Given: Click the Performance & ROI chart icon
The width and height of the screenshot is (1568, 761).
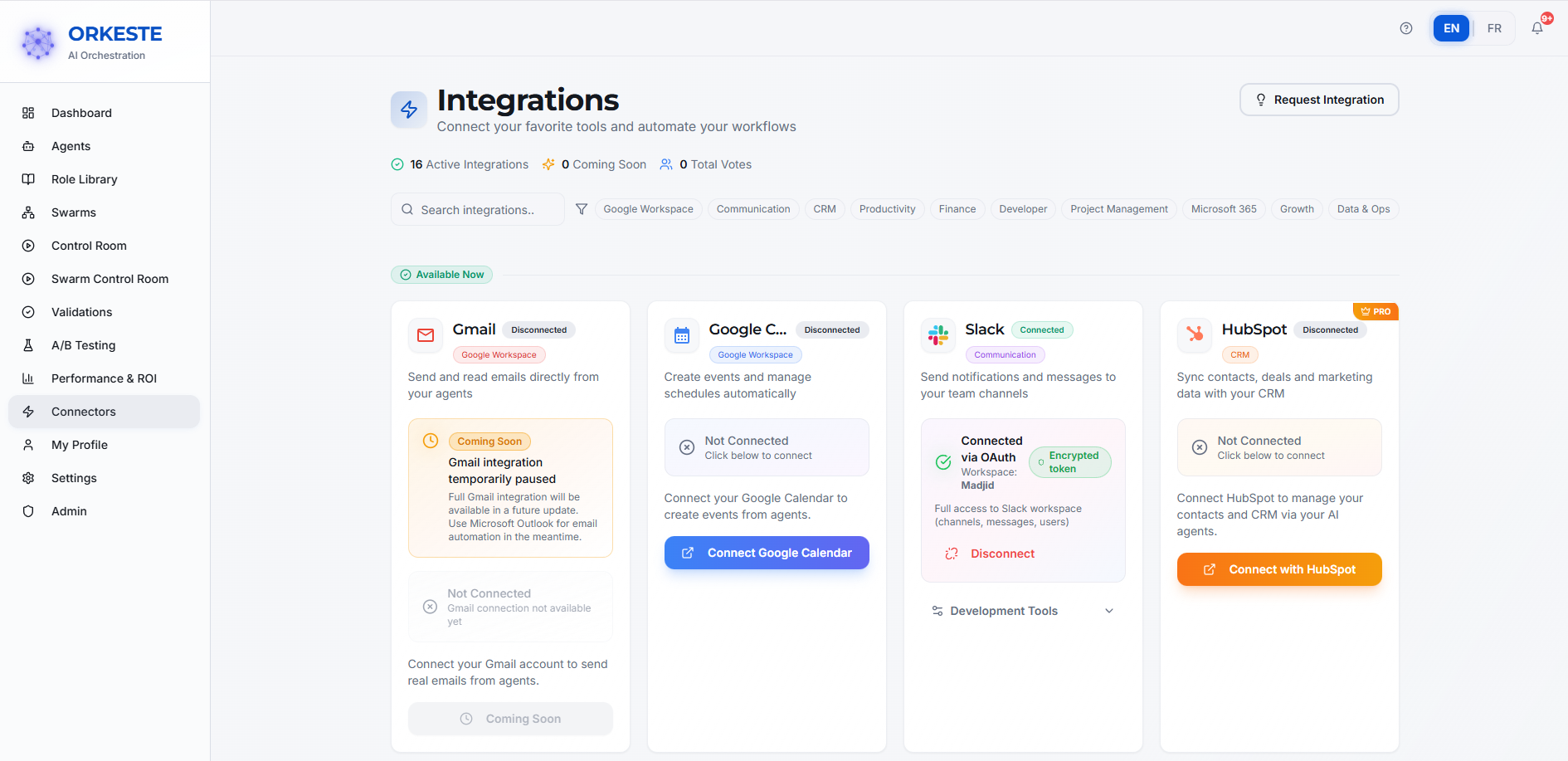Looking at the screenshot, I should pyautogui.click(x=28, y=378).
